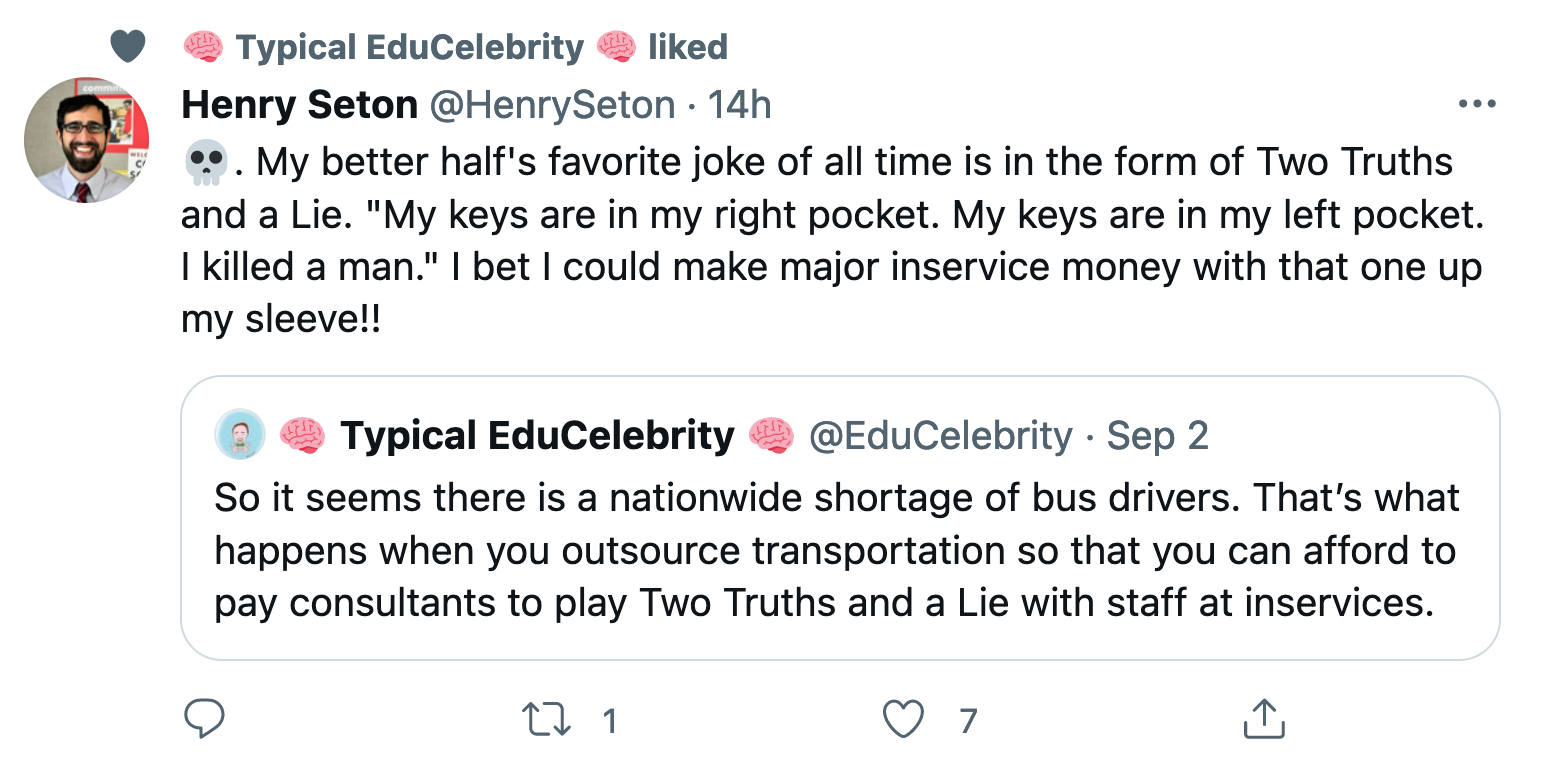Open Typical EduCelebrity name in quoted tweet
Viewport: 1542px width, 762px height.
click(x=537, y=435)
